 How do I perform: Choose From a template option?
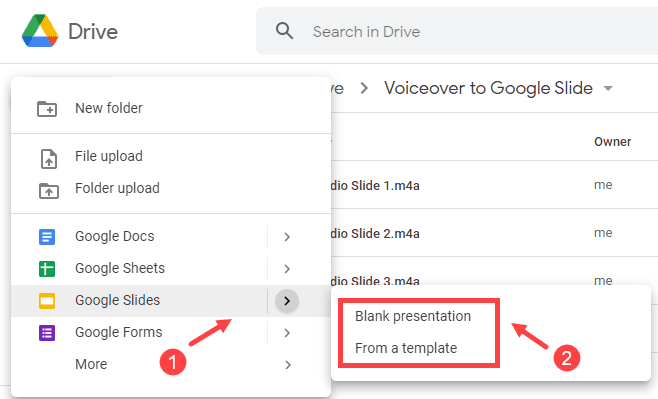point(406,348)
